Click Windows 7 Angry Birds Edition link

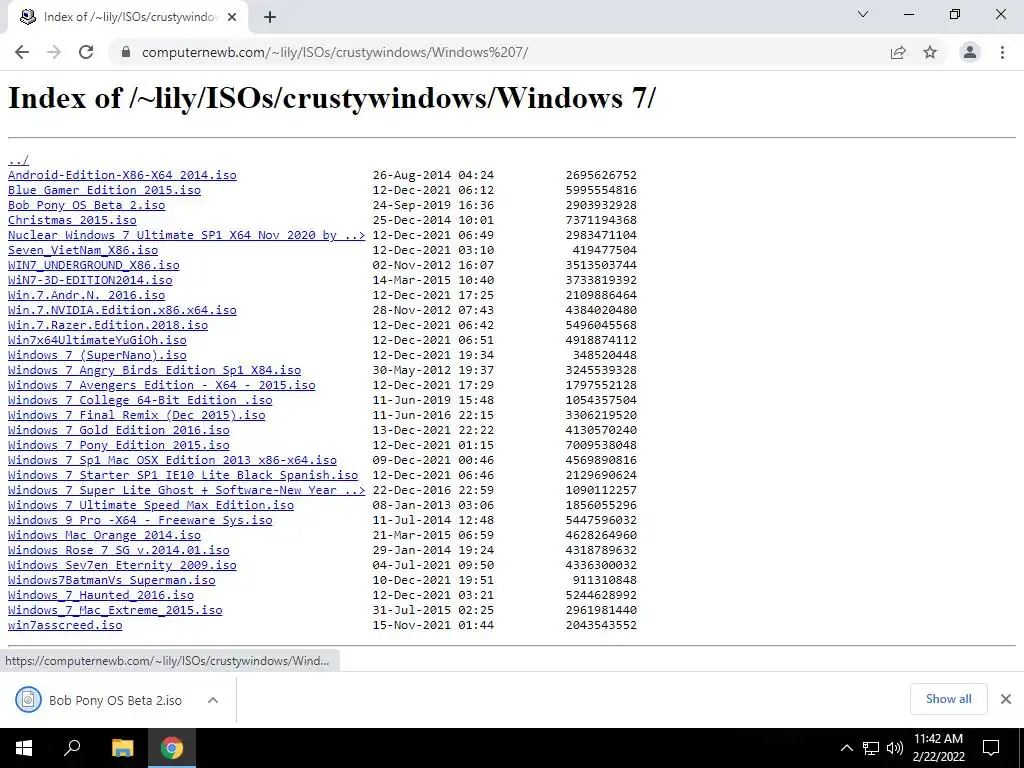154,370
